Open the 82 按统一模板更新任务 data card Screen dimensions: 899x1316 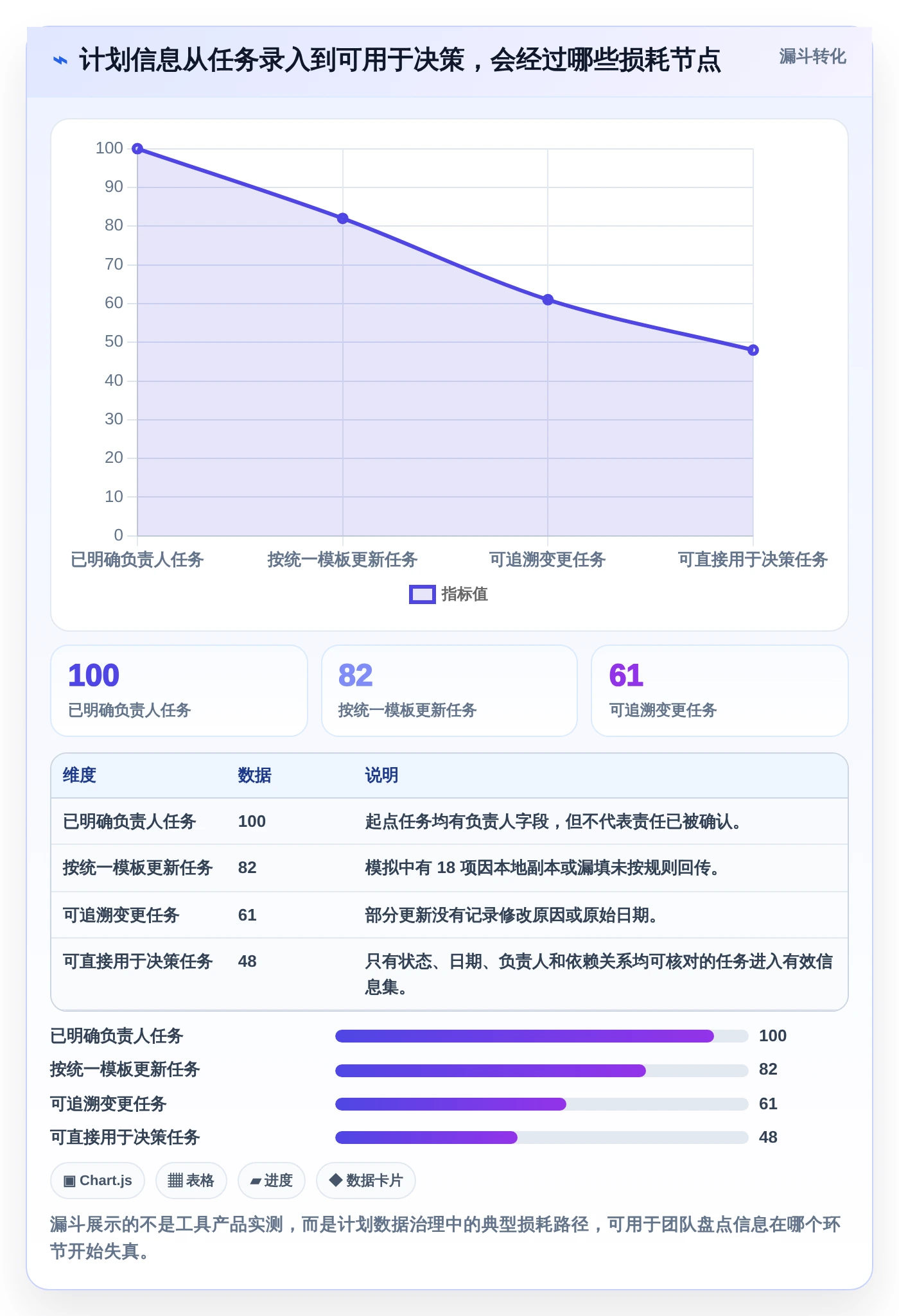point(449,691)
